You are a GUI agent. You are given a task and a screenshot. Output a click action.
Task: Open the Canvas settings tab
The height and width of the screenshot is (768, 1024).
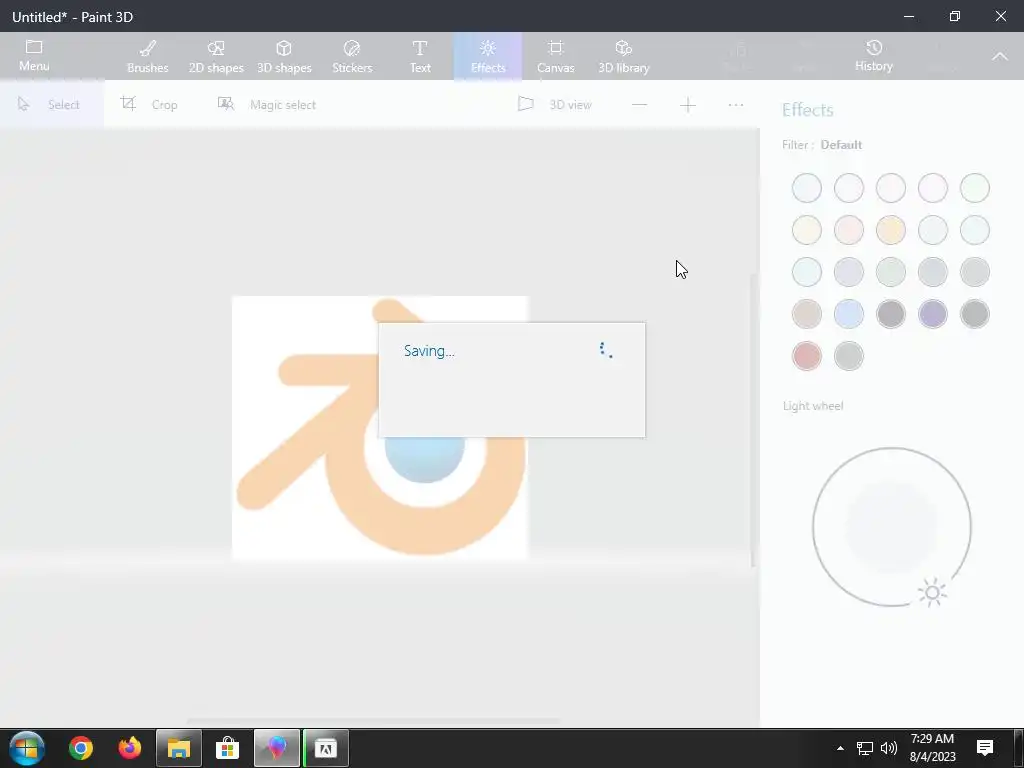pyautogui.click(x=556, y=56)
